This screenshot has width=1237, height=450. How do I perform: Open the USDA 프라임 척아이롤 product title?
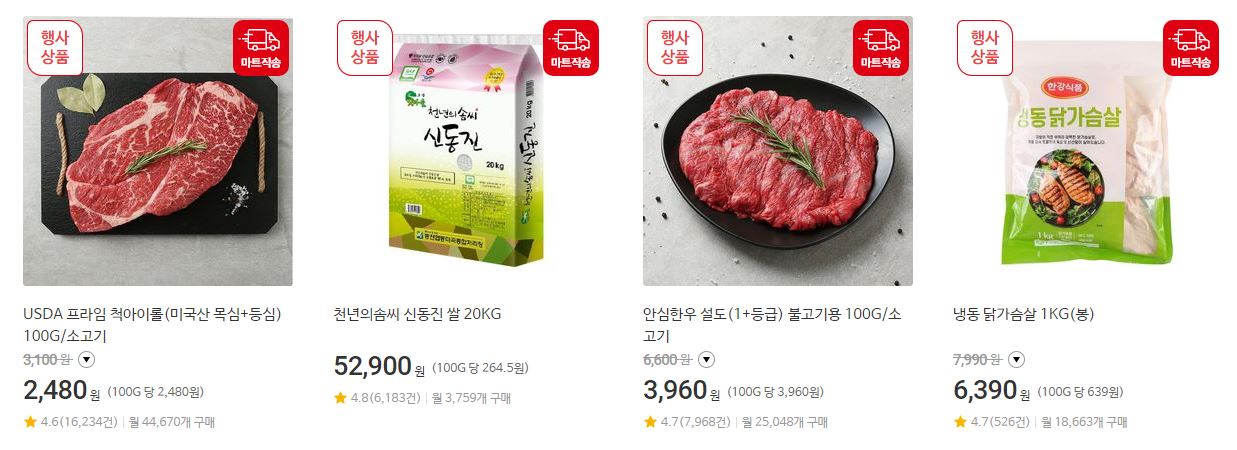coord(152,325)
